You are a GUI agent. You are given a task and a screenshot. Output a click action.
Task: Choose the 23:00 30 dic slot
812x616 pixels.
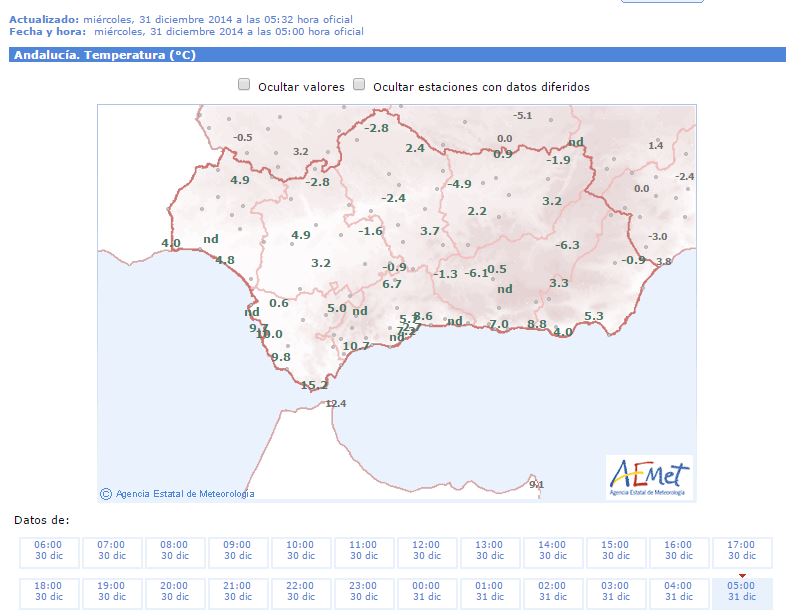pos(364,591)
